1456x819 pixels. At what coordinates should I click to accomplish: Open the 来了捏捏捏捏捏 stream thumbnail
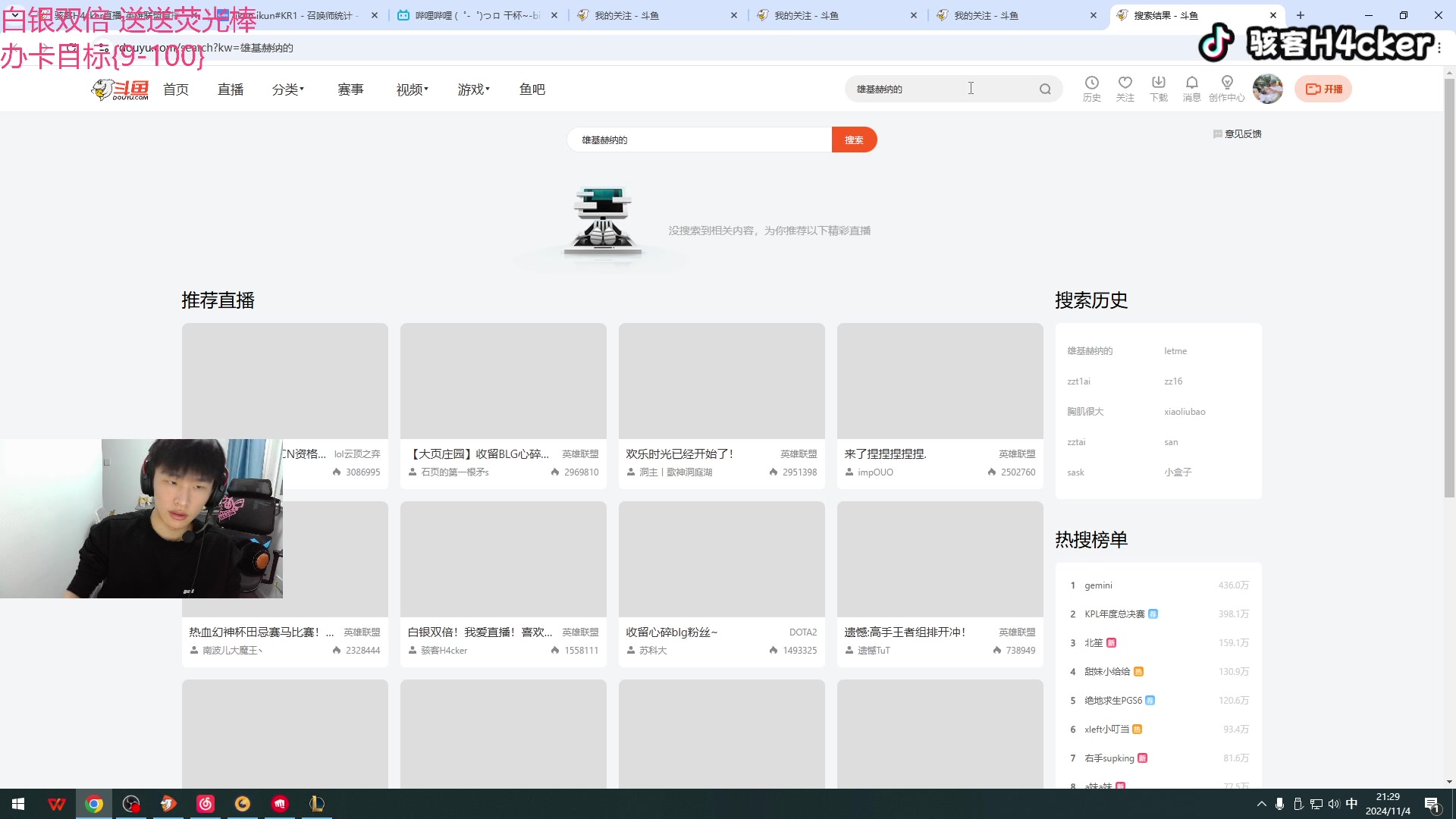point(940,381)
